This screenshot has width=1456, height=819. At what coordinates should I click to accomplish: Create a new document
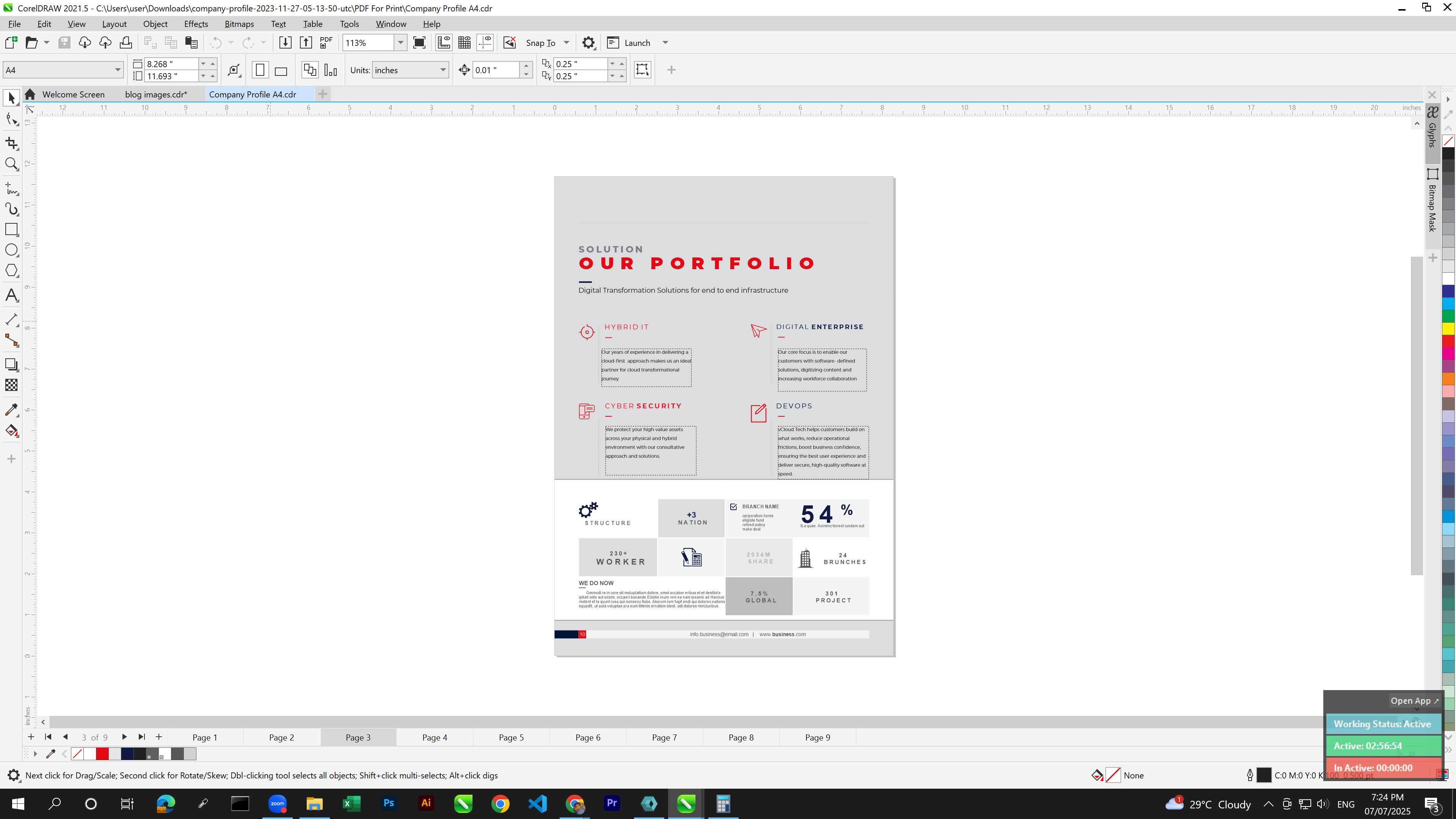click(x=11, y=43)
